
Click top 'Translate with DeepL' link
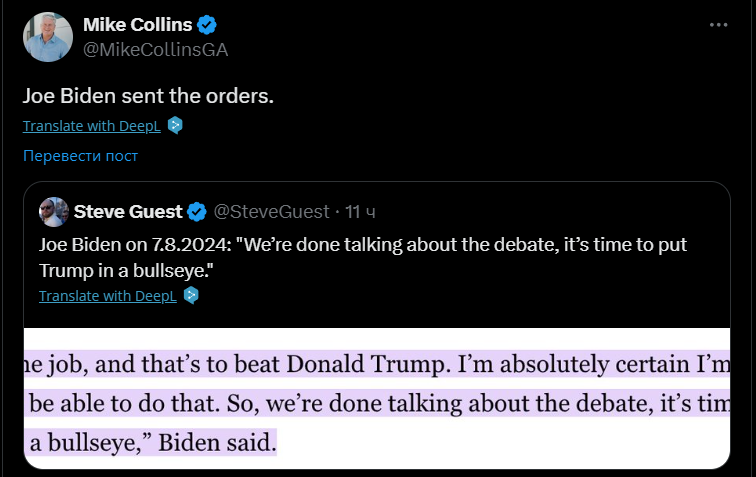[x=91, y=126]
